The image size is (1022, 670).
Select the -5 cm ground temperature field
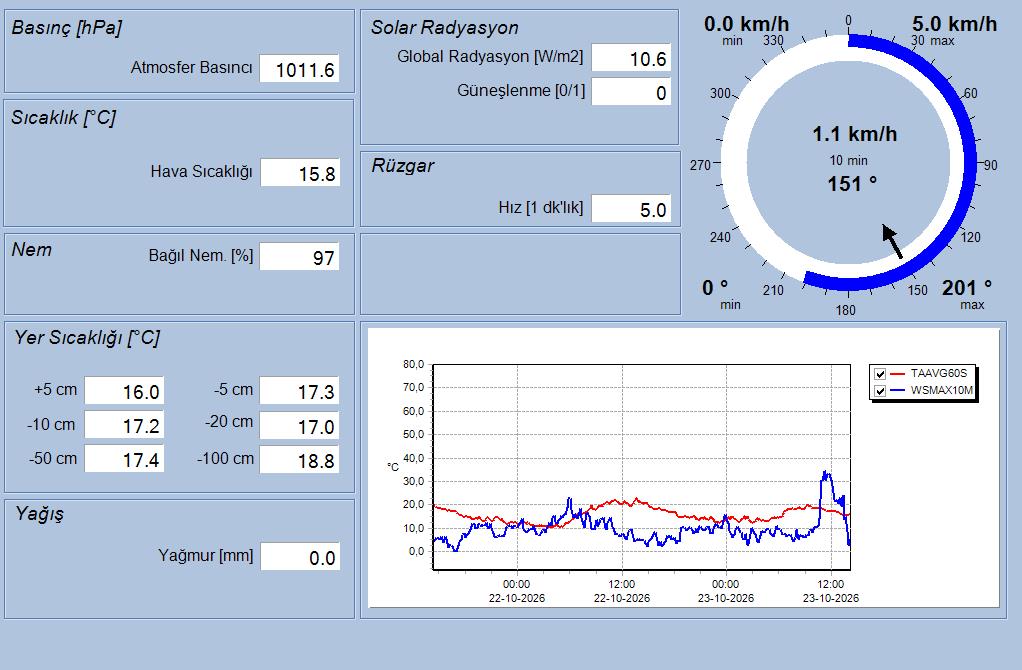(299, 391)
